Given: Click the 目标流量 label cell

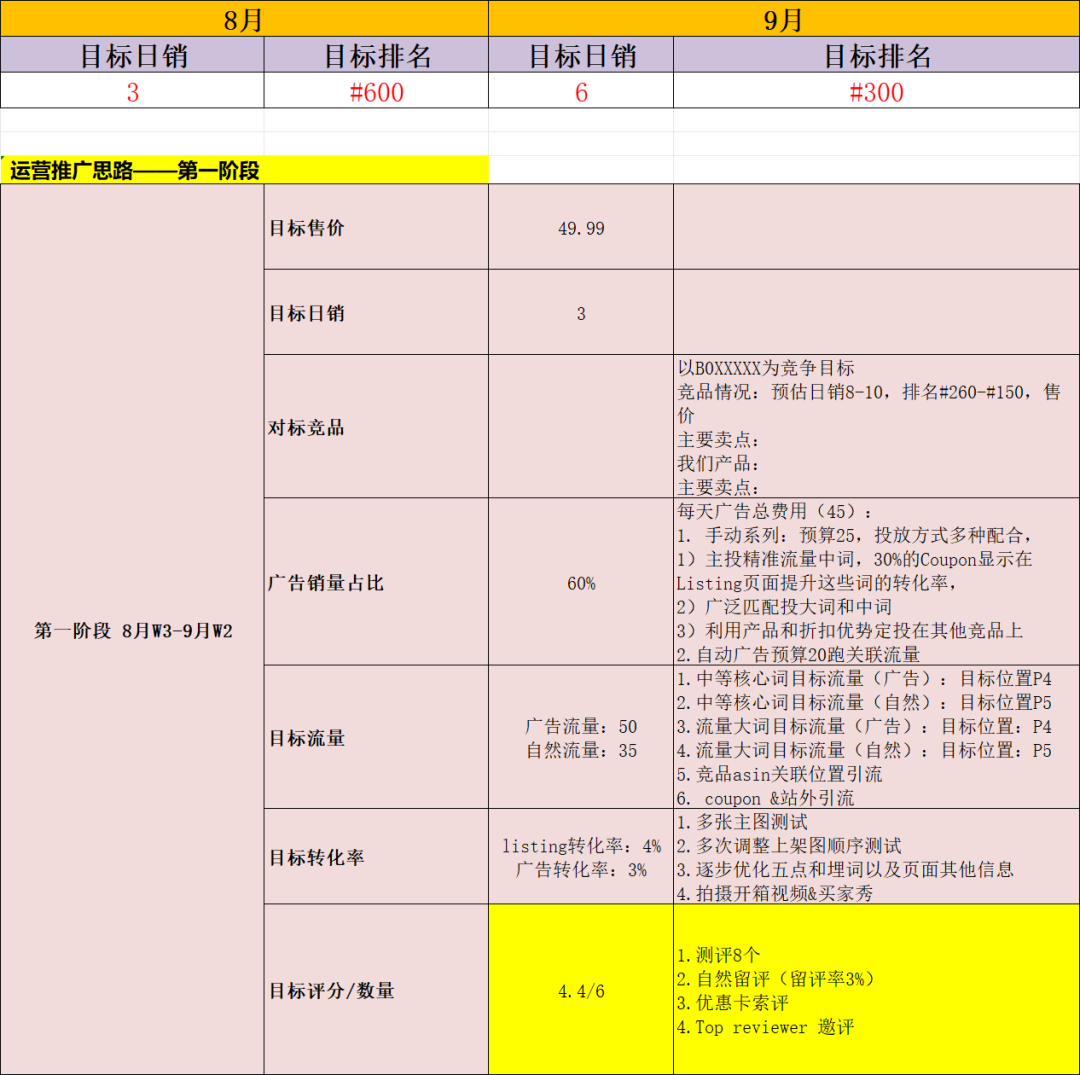Looking at the screenshot, I should (x=376, y=737).
